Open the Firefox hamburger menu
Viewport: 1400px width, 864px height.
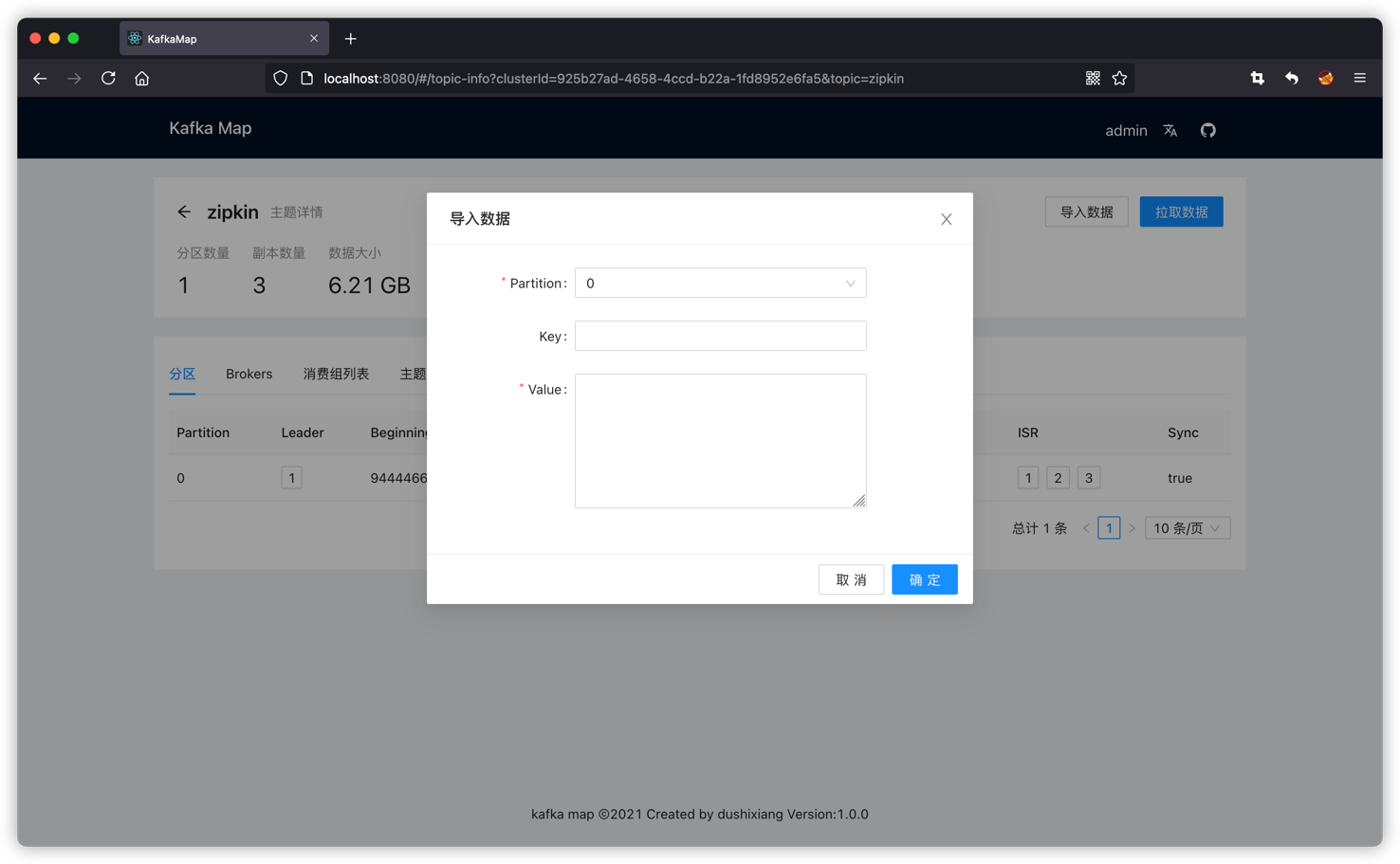1359,78
